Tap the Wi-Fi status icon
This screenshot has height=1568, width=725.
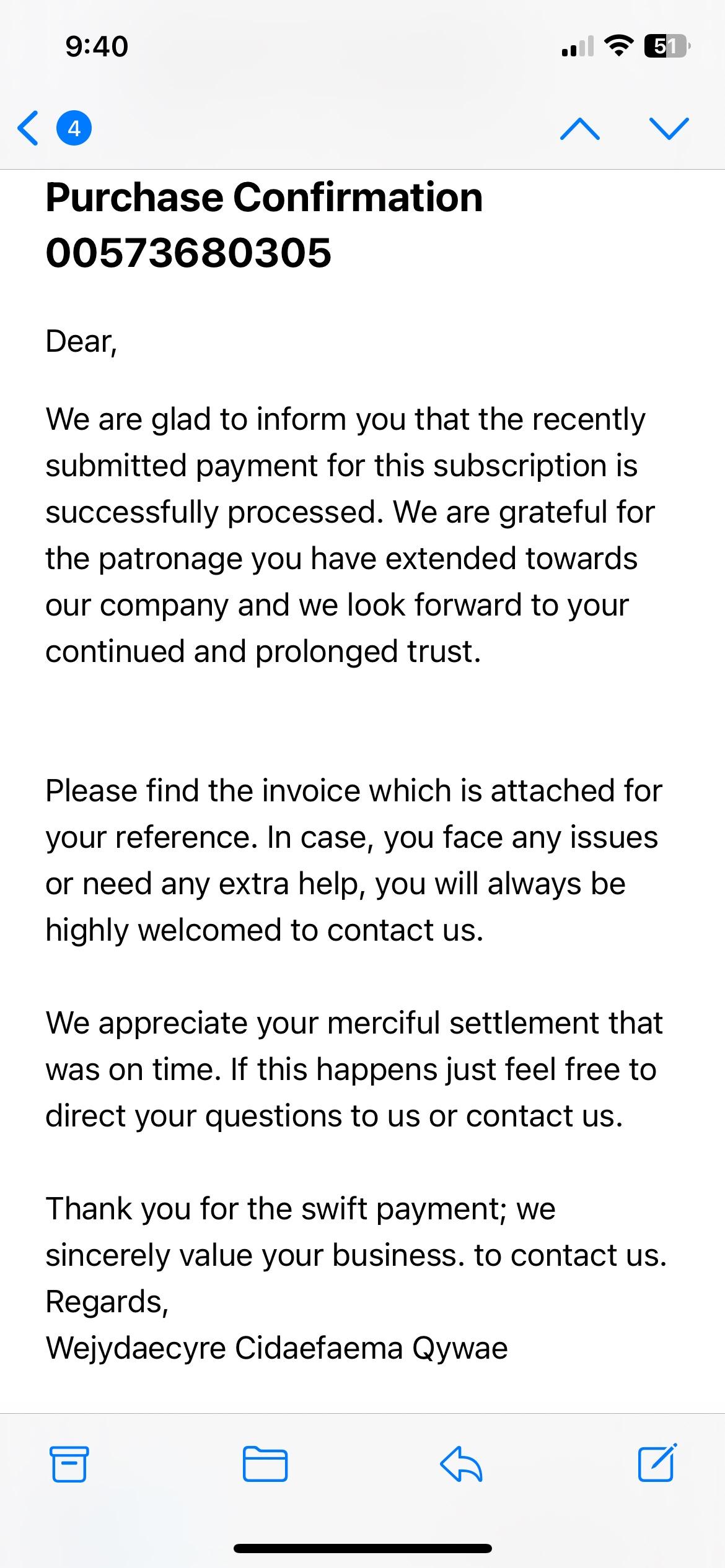point(618,46)
